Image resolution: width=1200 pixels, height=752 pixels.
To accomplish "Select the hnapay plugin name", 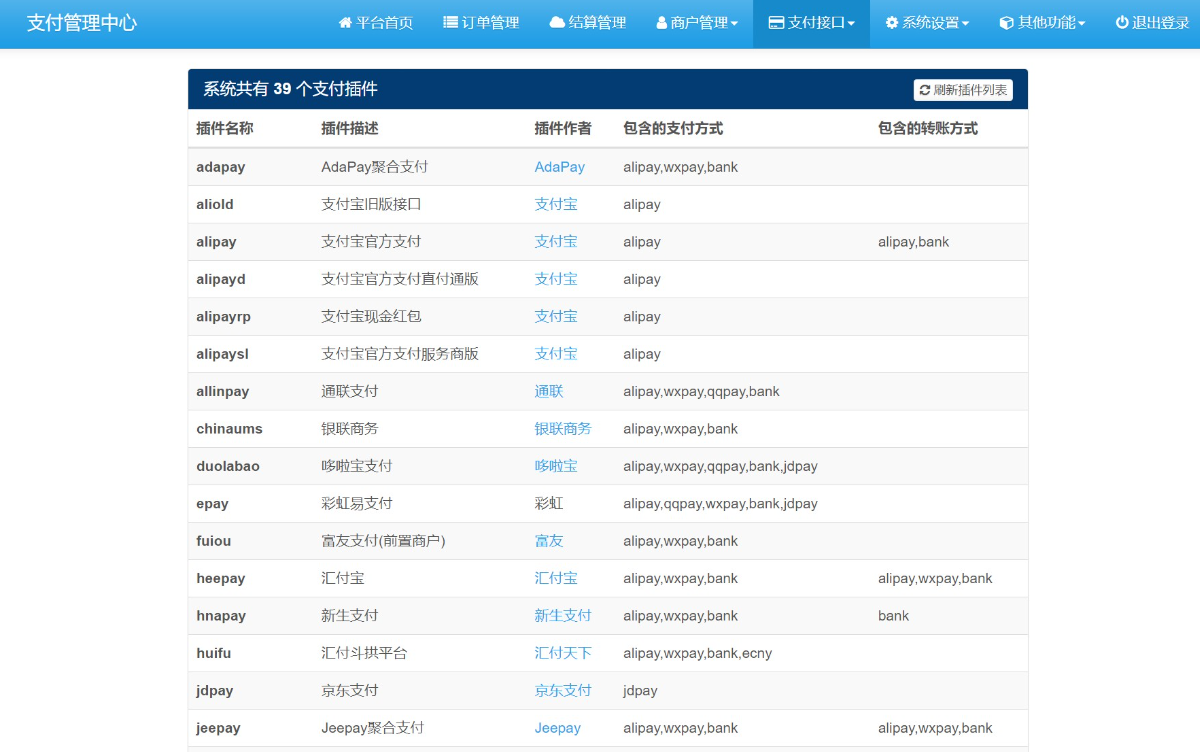I will (x=221, y=615).
